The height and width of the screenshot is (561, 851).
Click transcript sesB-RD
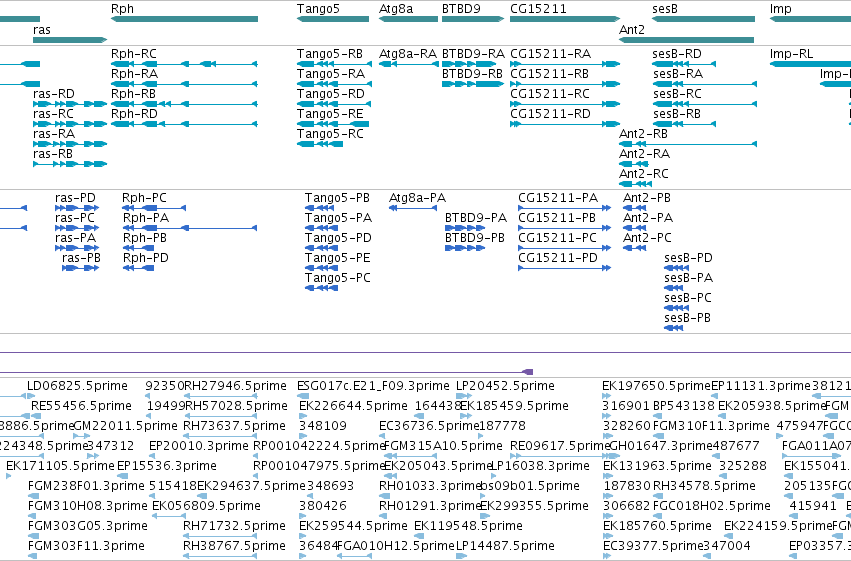click(x=684, y=65)
